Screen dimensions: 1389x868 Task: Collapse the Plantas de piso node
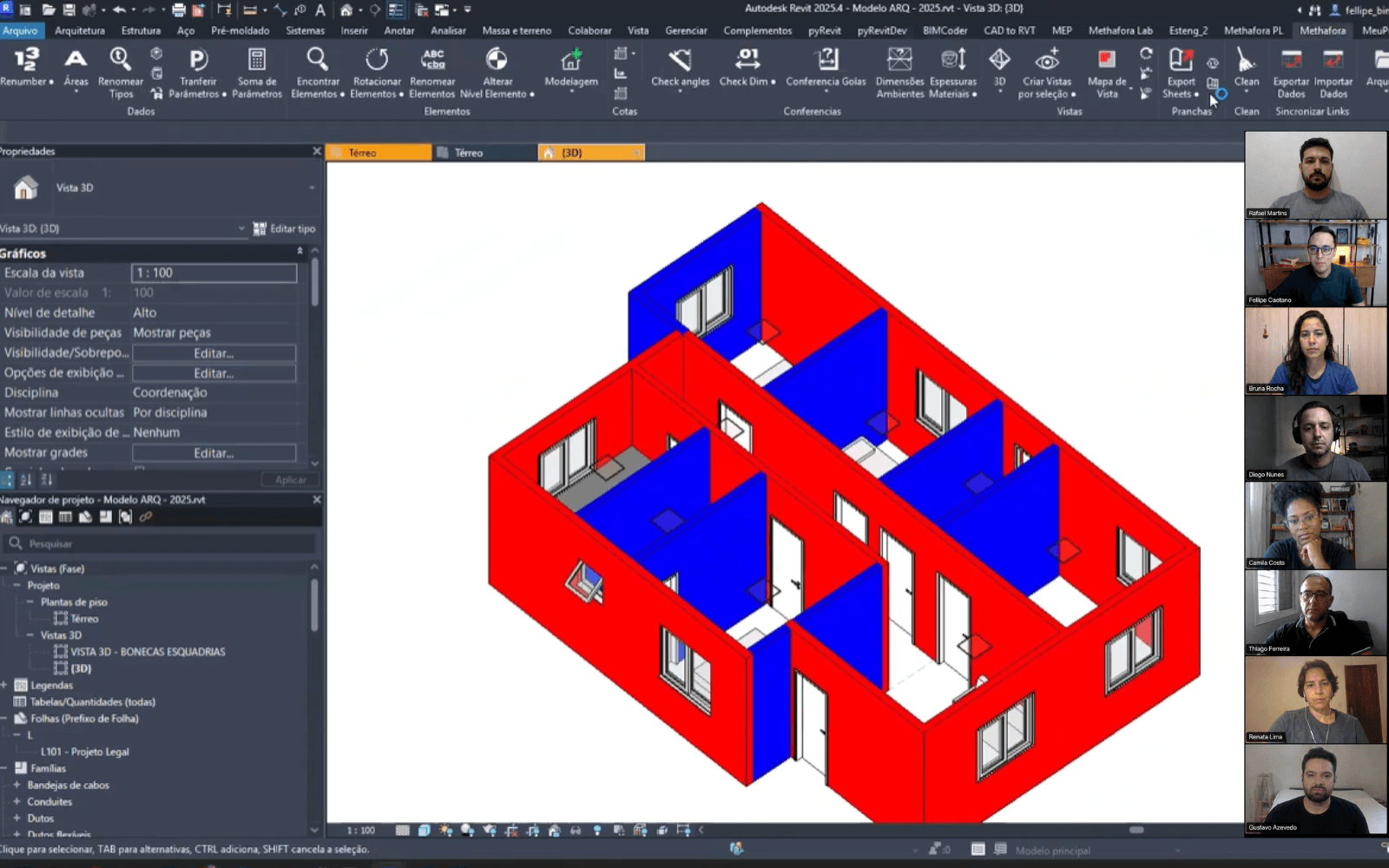click(x=30, y=602)
